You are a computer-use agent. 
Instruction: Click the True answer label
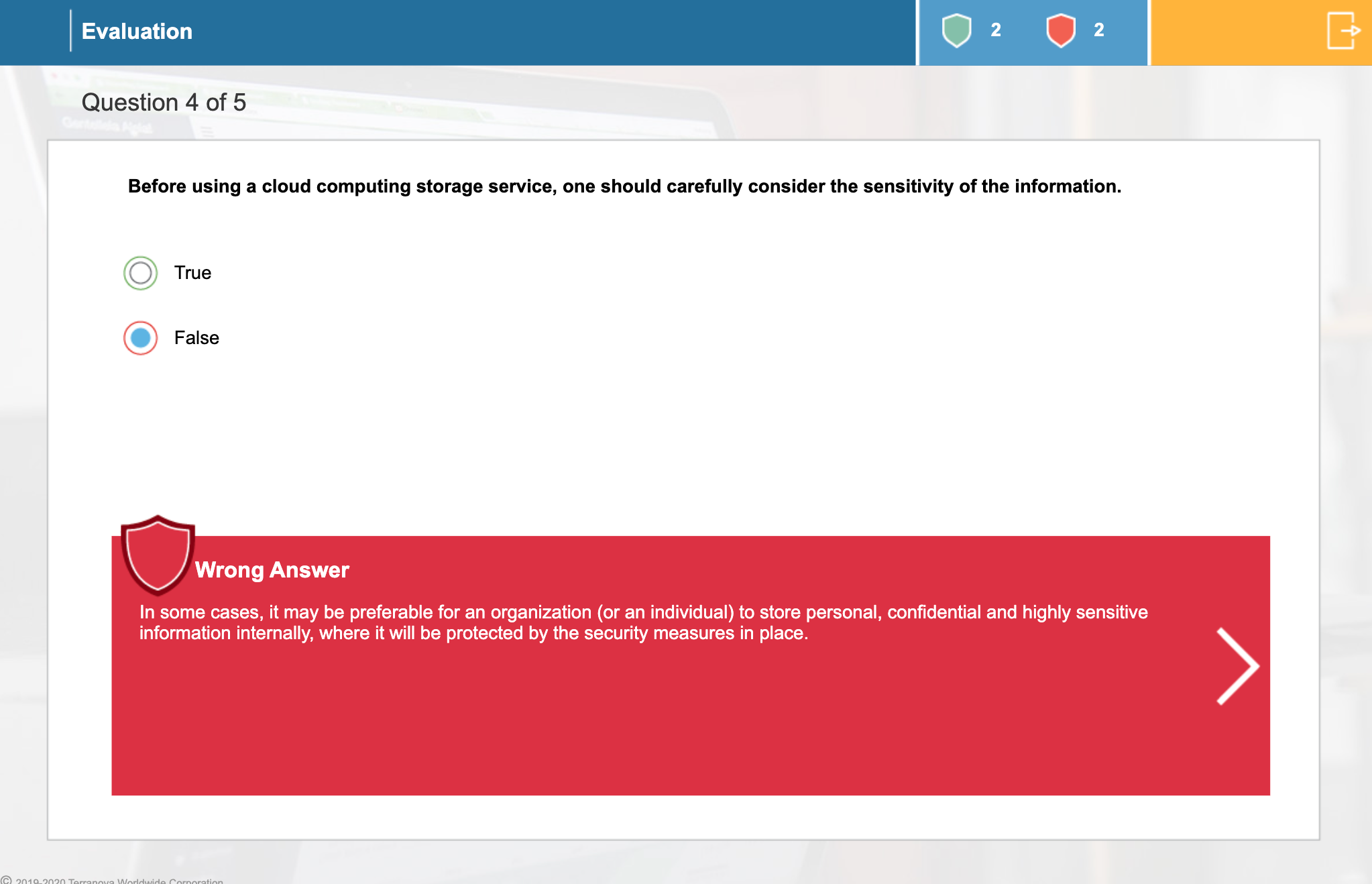click(192, 273)
